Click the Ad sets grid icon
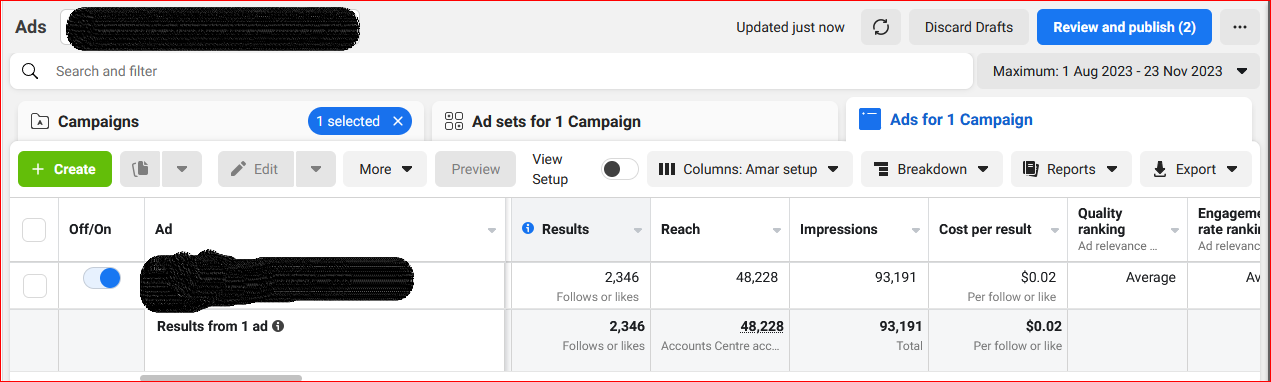The image size is (1271, 382). pos(453,121)
